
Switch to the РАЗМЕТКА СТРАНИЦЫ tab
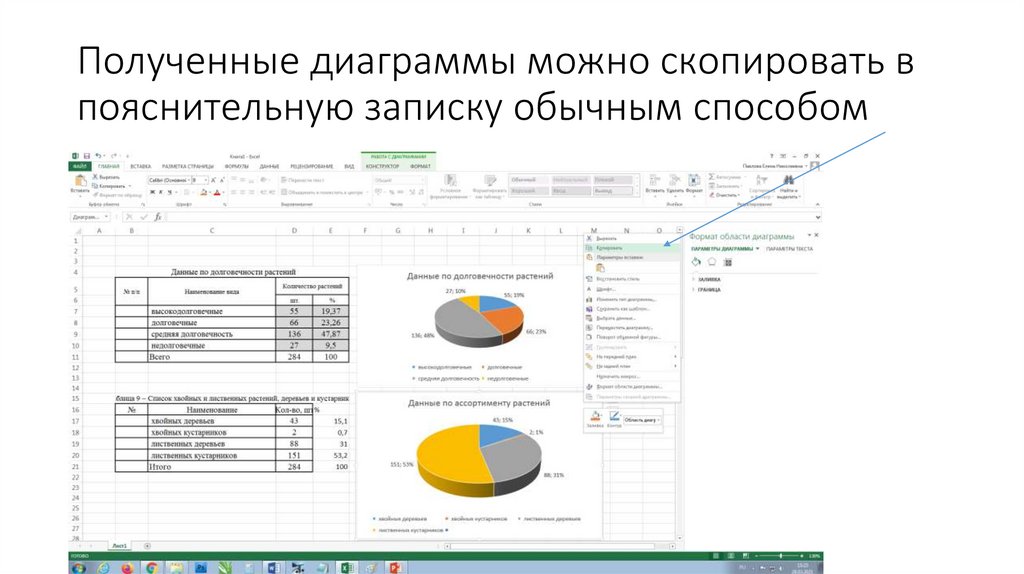point(187,167)
